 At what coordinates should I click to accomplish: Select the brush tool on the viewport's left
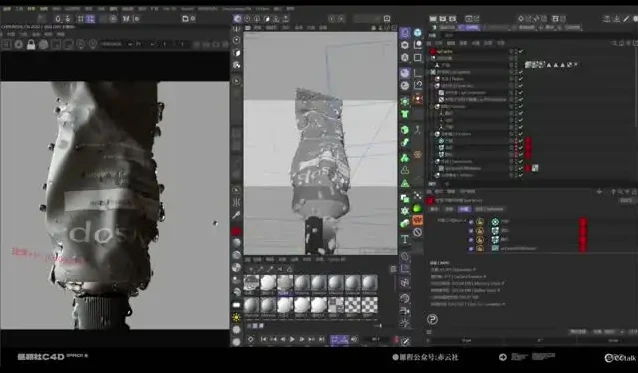click(x=236, y=215)
